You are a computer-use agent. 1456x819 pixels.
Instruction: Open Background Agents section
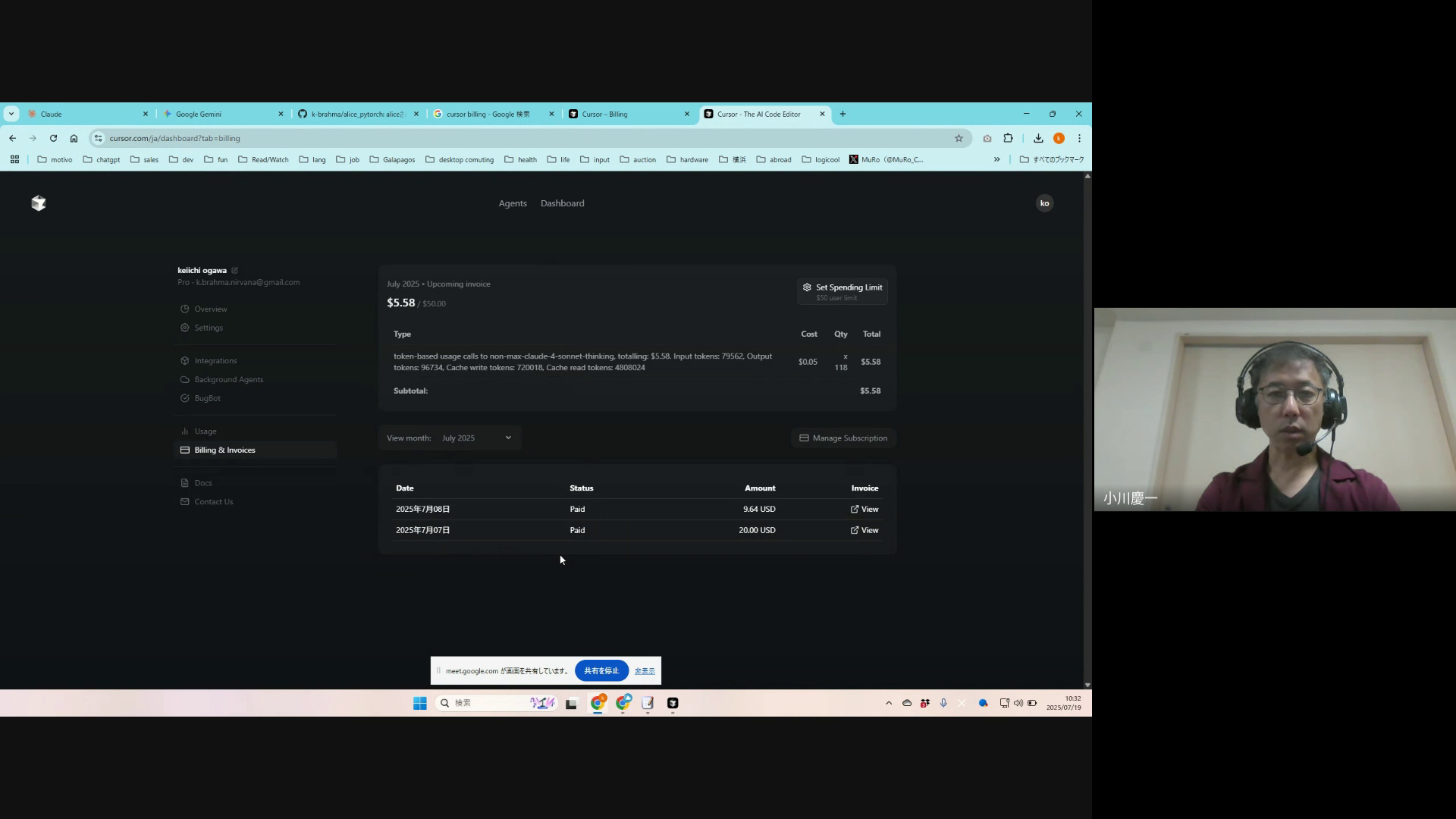[228, 380]
